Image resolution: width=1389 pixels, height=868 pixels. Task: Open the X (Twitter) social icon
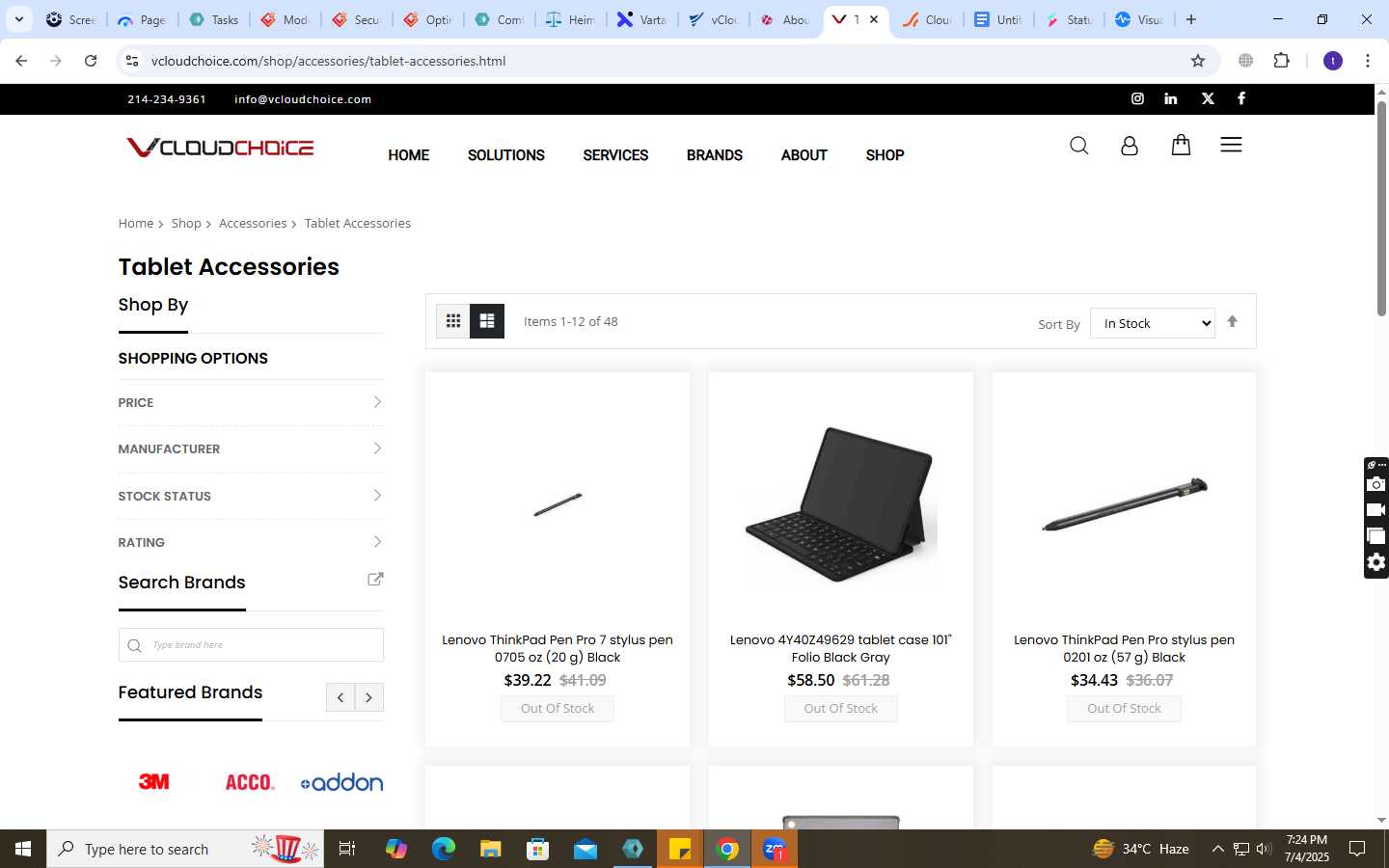pyautogui.click(x=1208, y=98)
